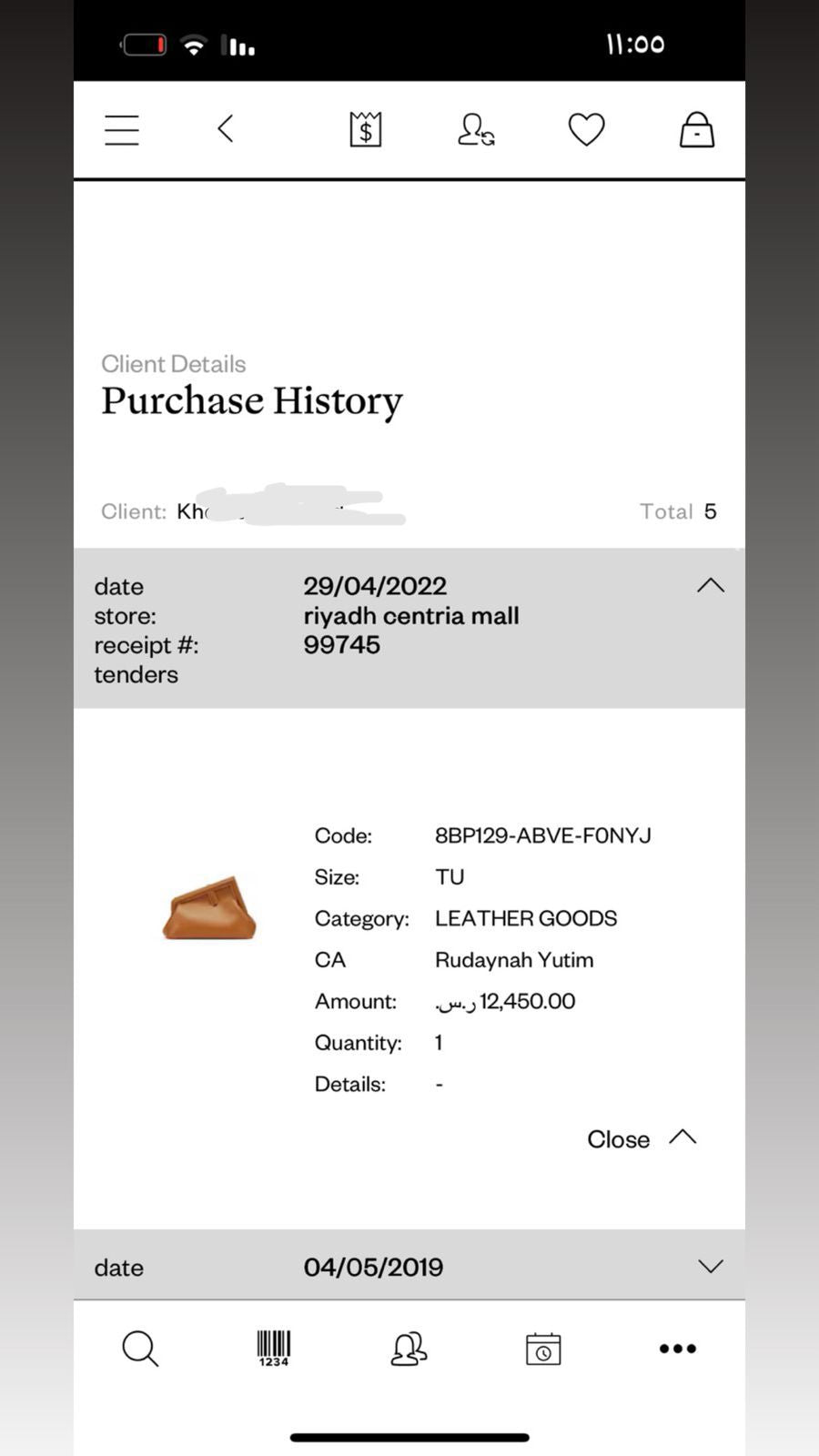Tap the brown leather bag thumbnail

point(209,908)
